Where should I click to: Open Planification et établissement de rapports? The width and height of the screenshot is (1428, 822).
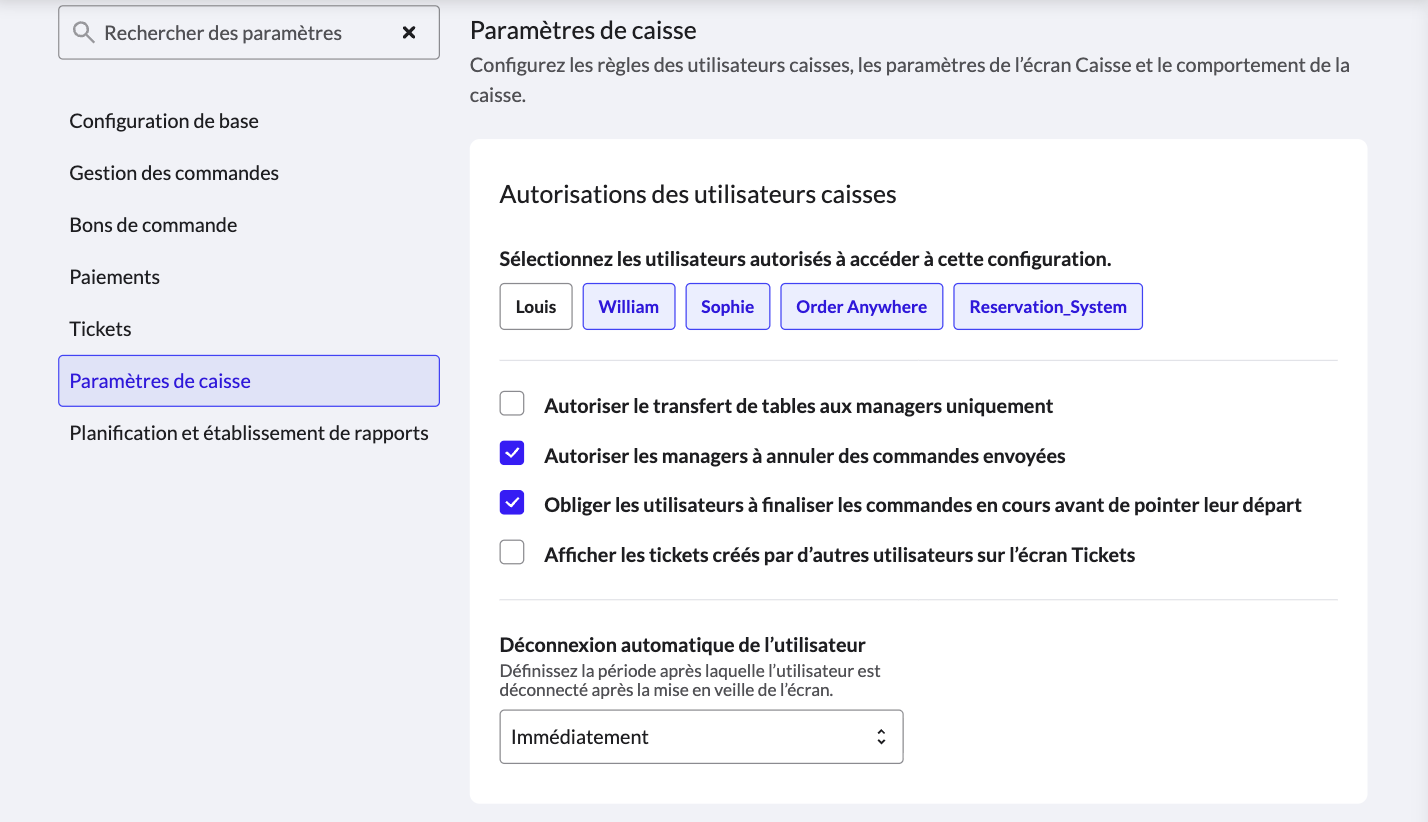[249, 433]
